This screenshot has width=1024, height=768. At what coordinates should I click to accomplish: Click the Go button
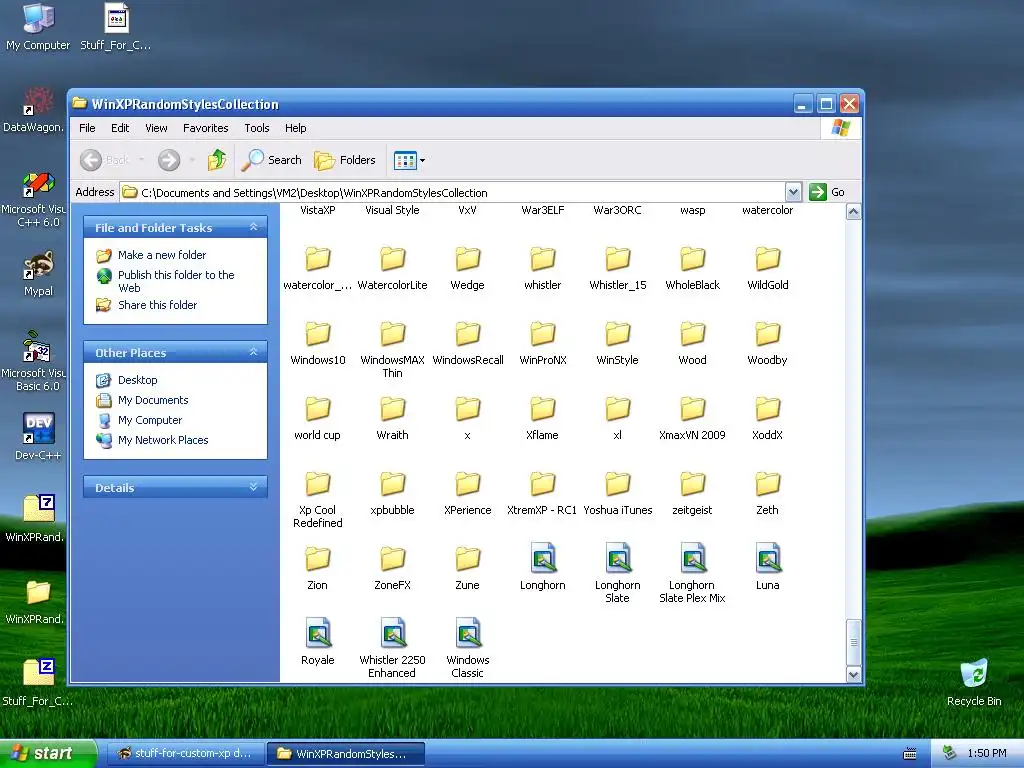(827, 192)
